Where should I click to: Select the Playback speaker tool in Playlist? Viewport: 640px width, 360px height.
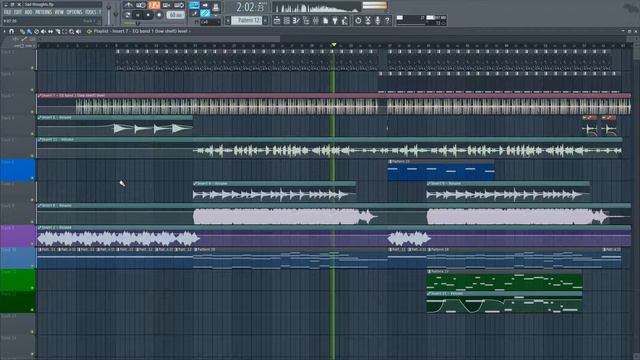[x=78, y=31]
